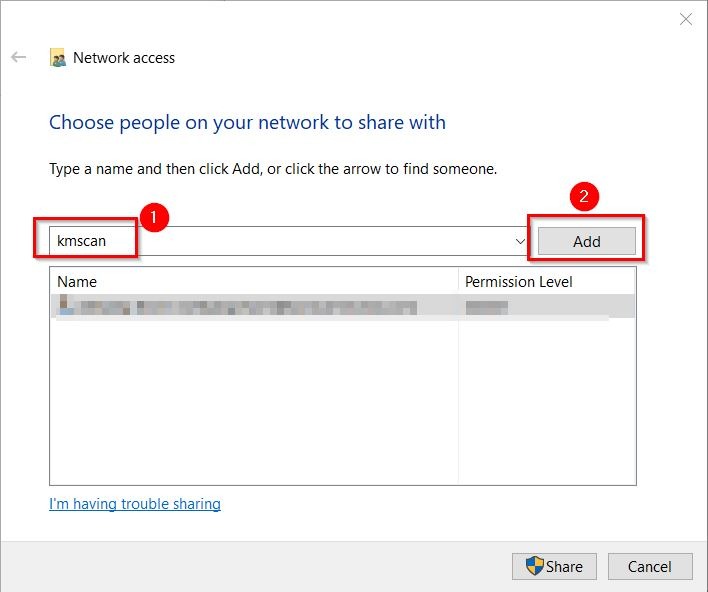708x592 pixels.
Task: Open the blurred permission level of first user
Action: 487,306
